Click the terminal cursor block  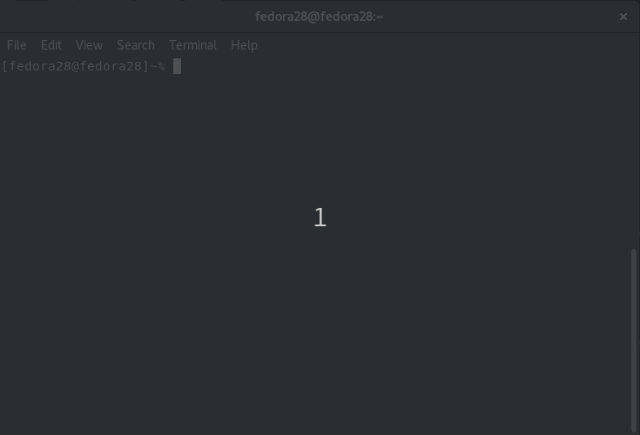click(177, 66)
